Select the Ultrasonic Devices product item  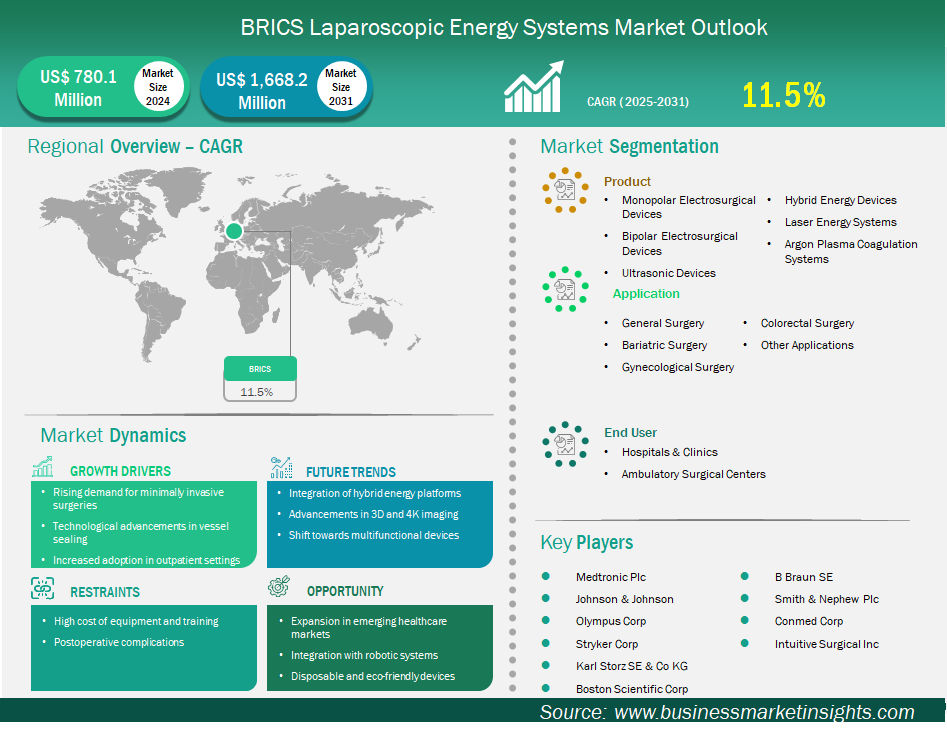(668, 273)
